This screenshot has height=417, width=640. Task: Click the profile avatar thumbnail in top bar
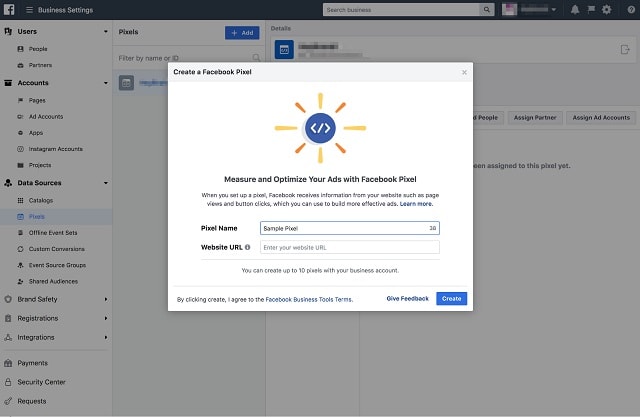point(509,9)
